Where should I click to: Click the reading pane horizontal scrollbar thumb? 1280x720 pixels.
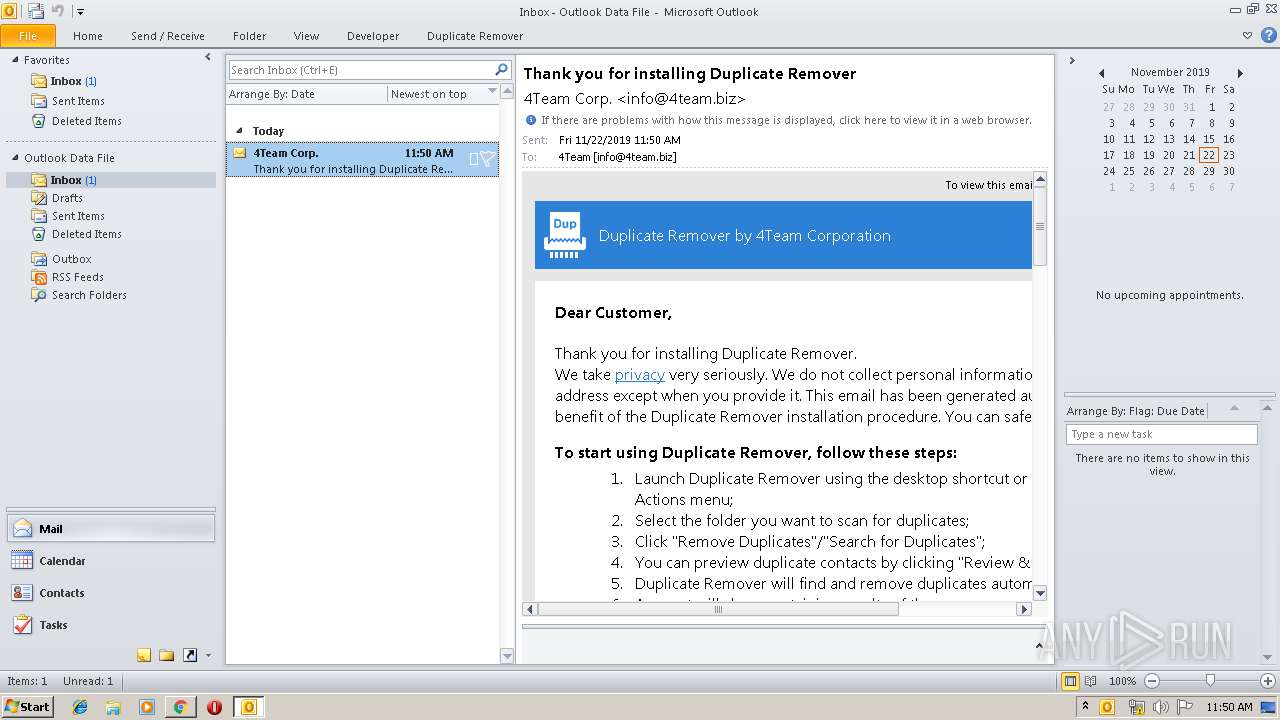(717, 609)
